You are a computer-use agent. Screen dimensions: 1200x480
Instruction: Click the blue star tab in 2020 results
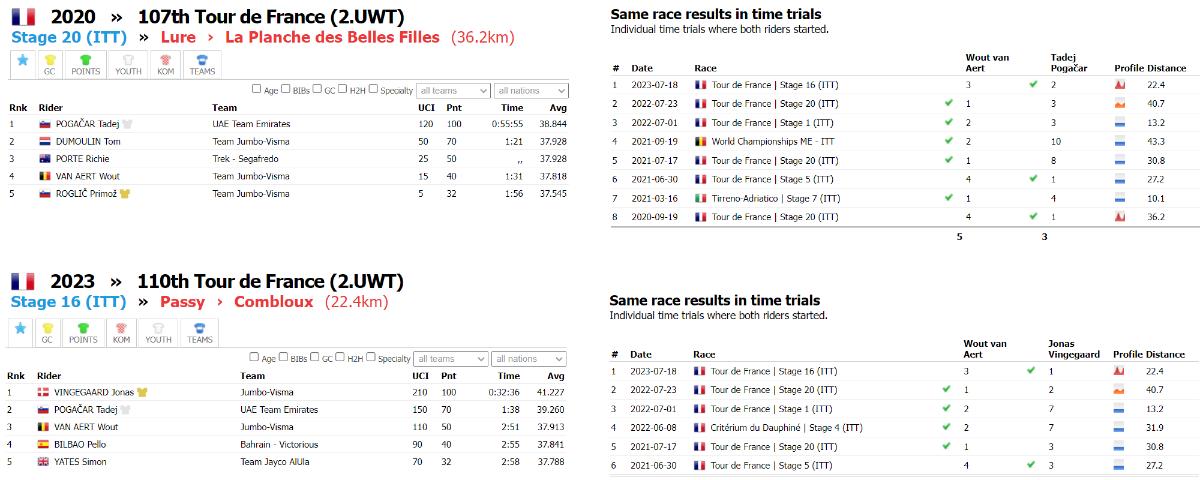point(23,64)
